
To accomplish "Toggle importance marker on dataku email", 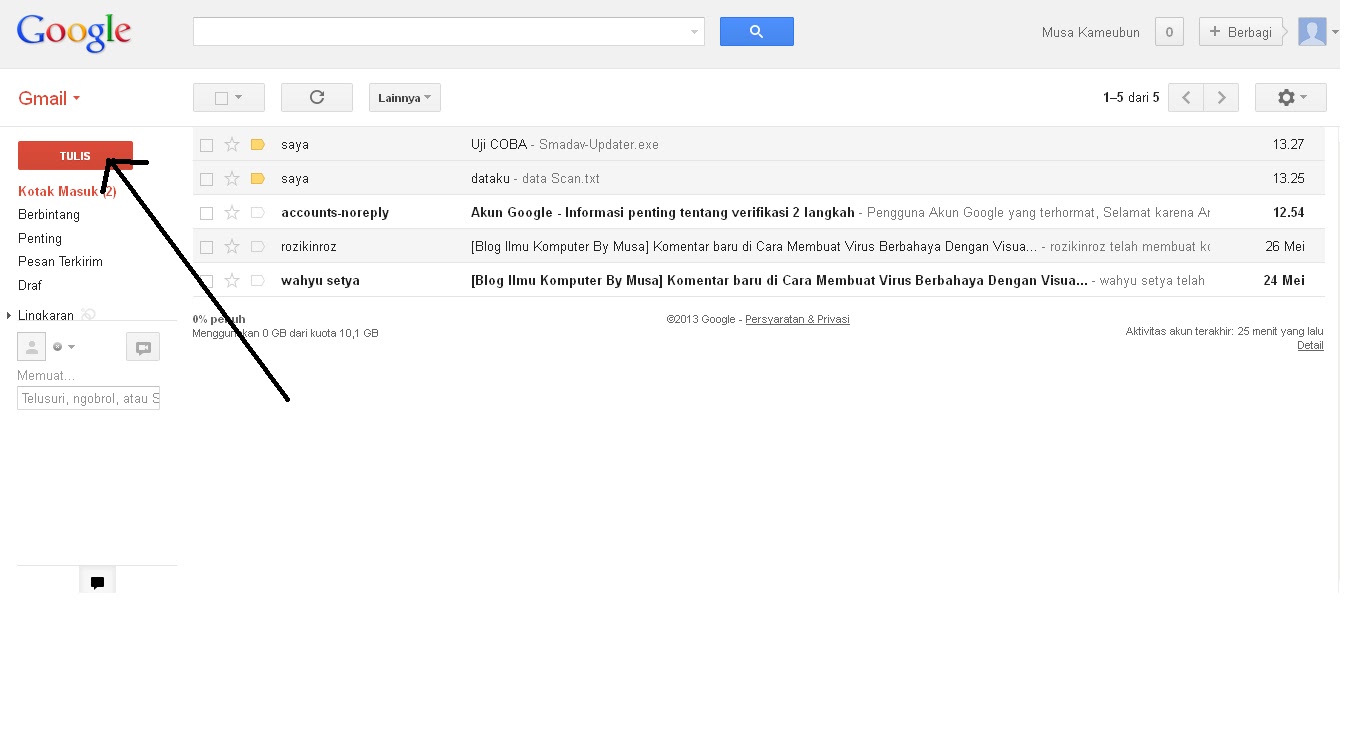I will [x=257, y=178].
